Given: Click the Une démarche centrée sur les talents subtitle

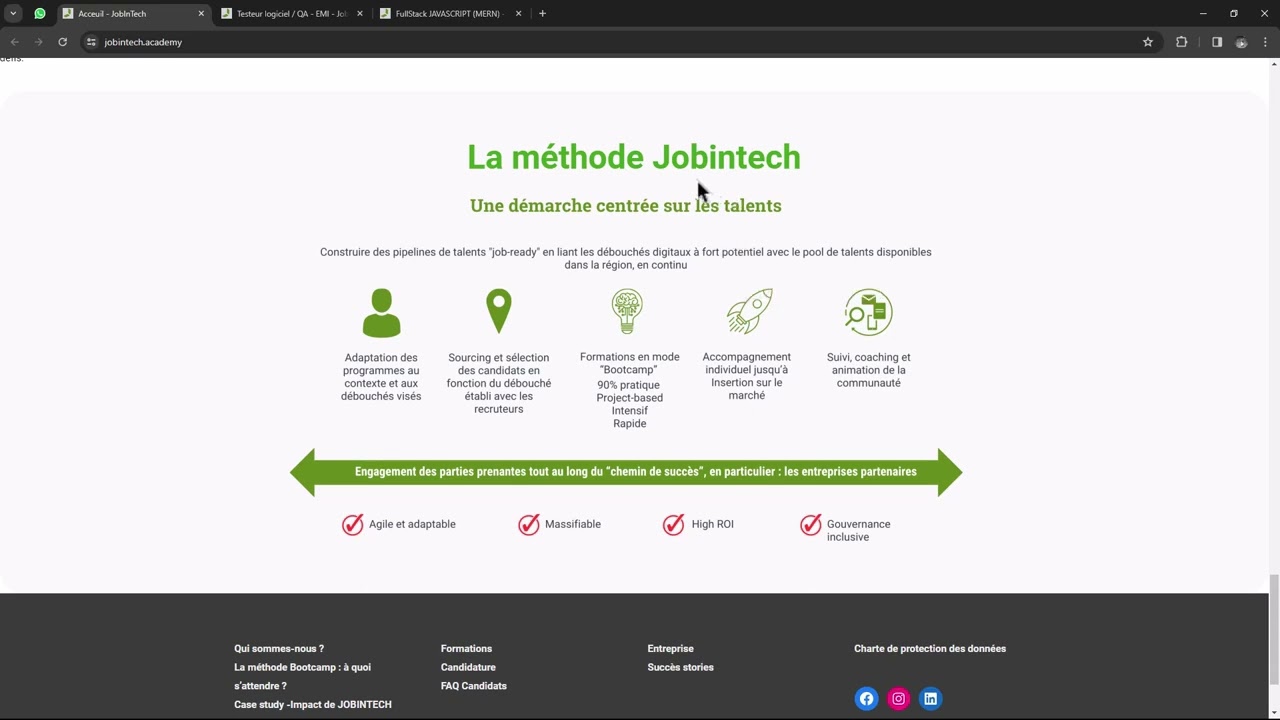Looking at the screenshot, I should (626, 205).
